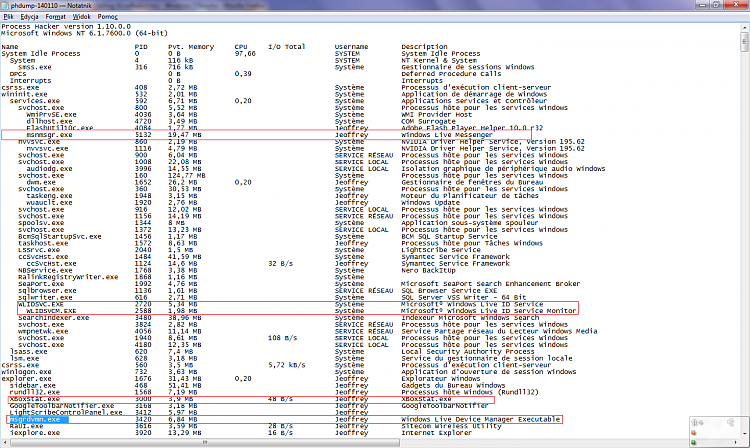Click the 'Nero BackItUp' description
The width and height of the screenshot is (750, 448).
428,270
